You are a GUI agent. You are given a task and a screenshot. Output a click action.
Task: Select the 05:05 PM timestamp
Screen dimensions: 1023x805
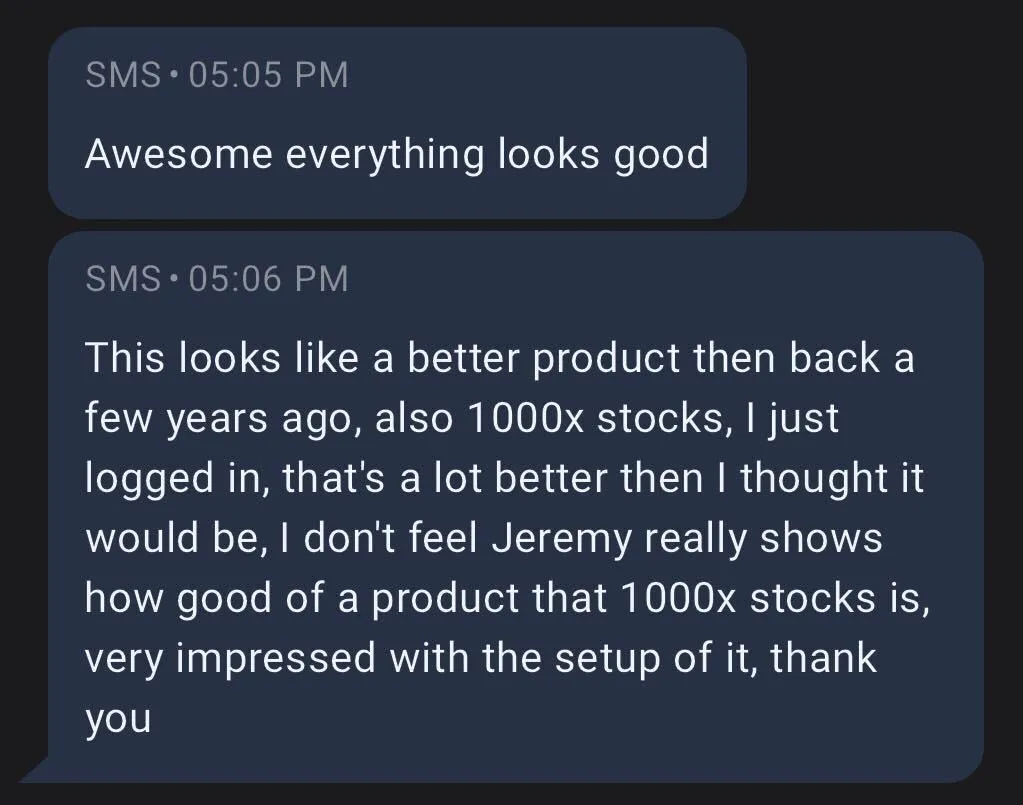[x=269, y=74]
